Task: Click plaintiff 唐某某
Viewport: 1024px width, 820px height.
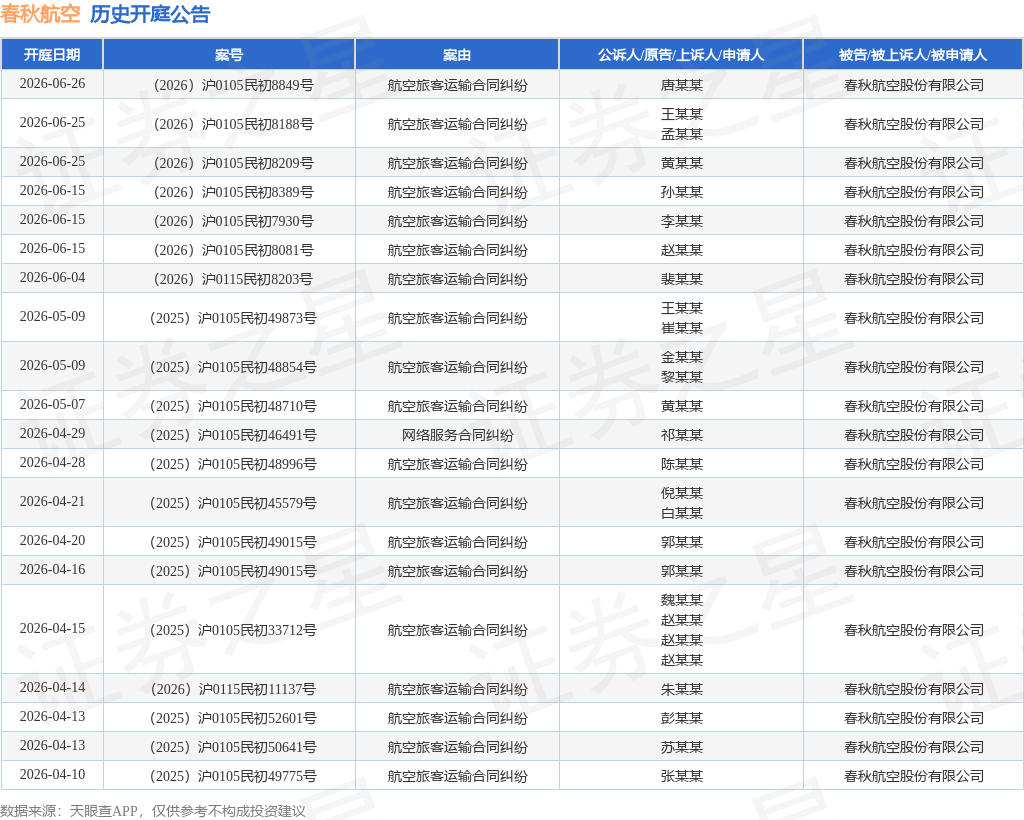Action: (682, 85)
